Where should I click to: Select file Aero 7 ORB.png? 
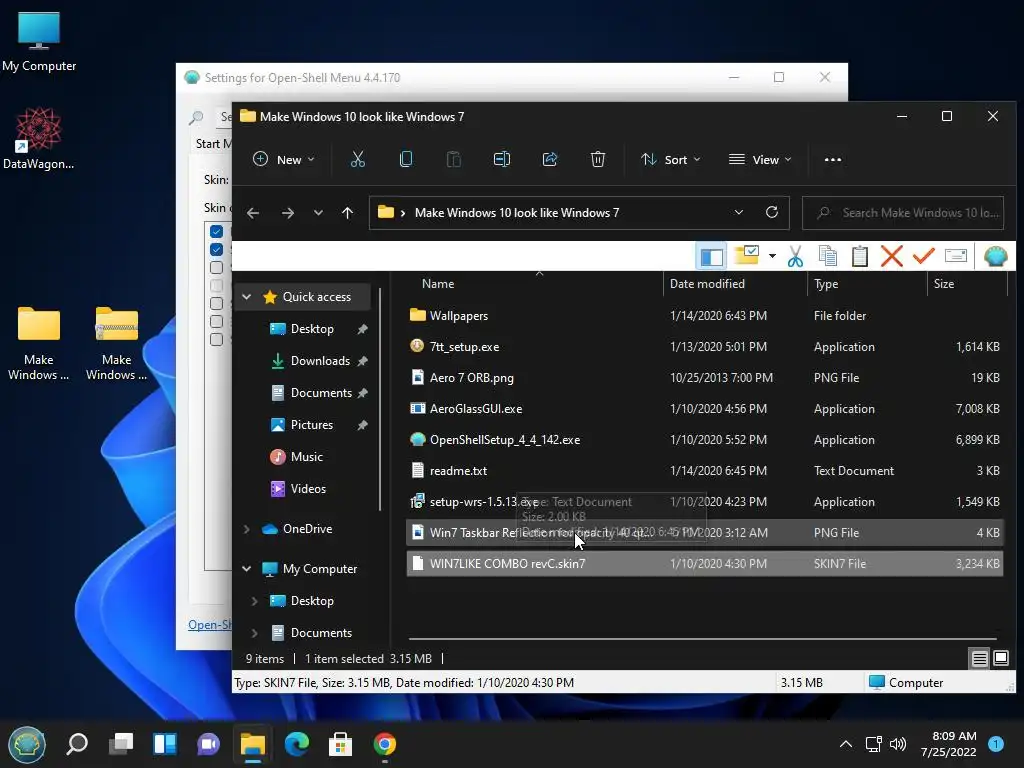[x=704, y=377]
